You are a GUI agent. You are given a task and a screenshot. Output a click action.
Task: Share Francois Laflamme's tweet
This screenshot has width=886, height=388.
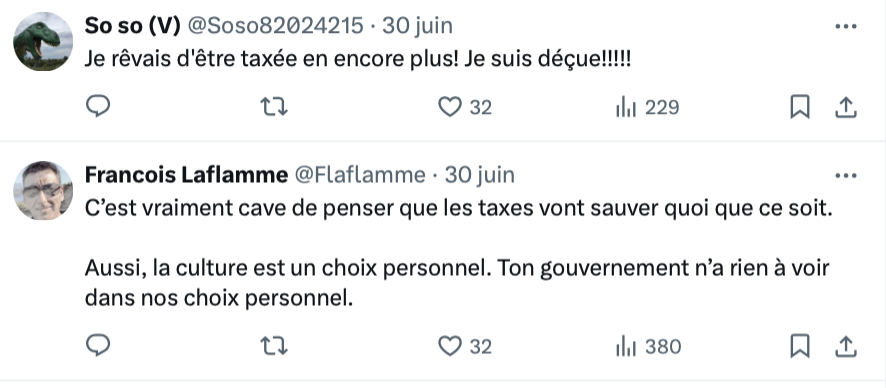[846, 346]
